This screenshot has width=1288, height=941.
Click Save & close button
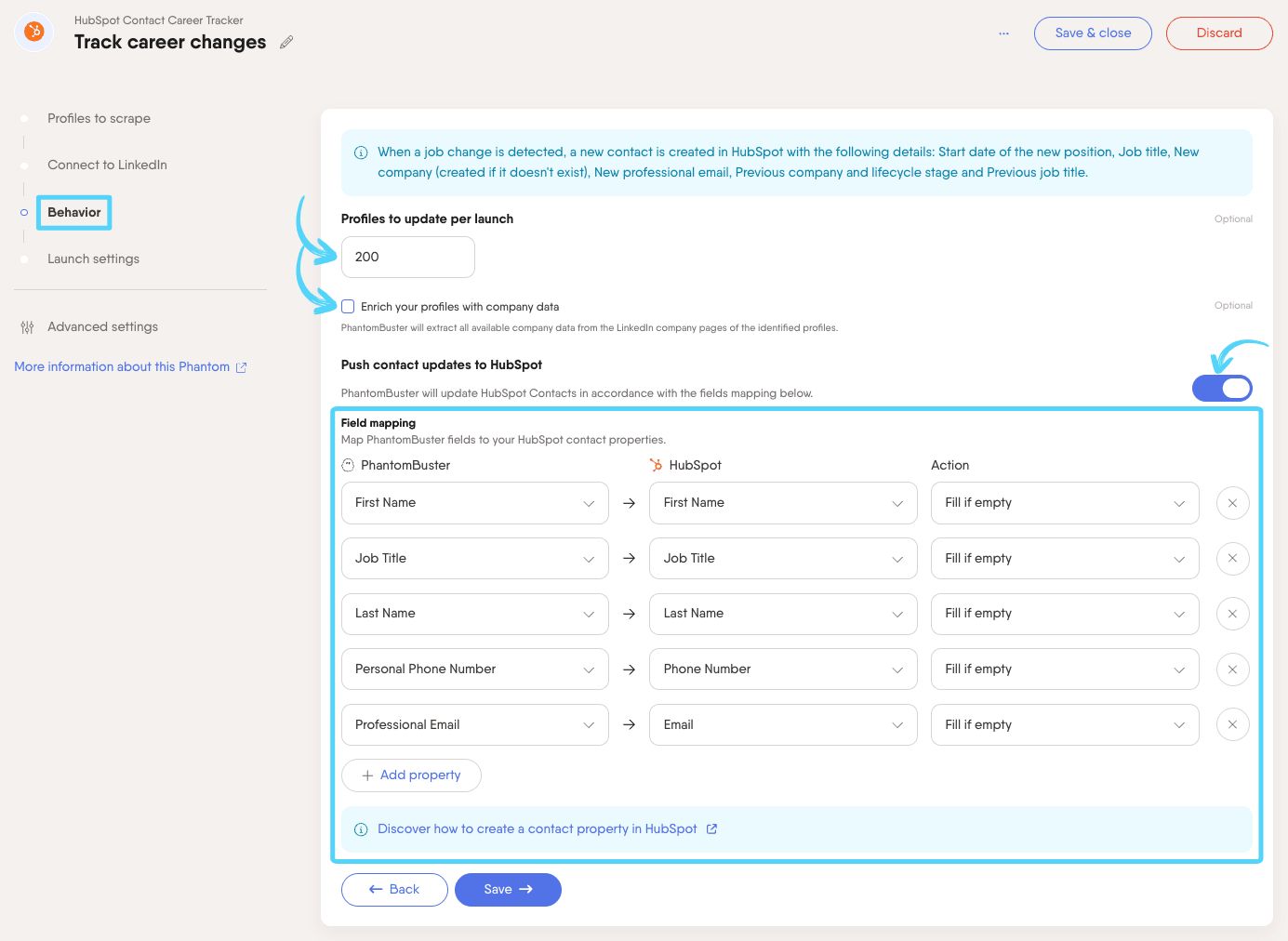(1093, 33)
